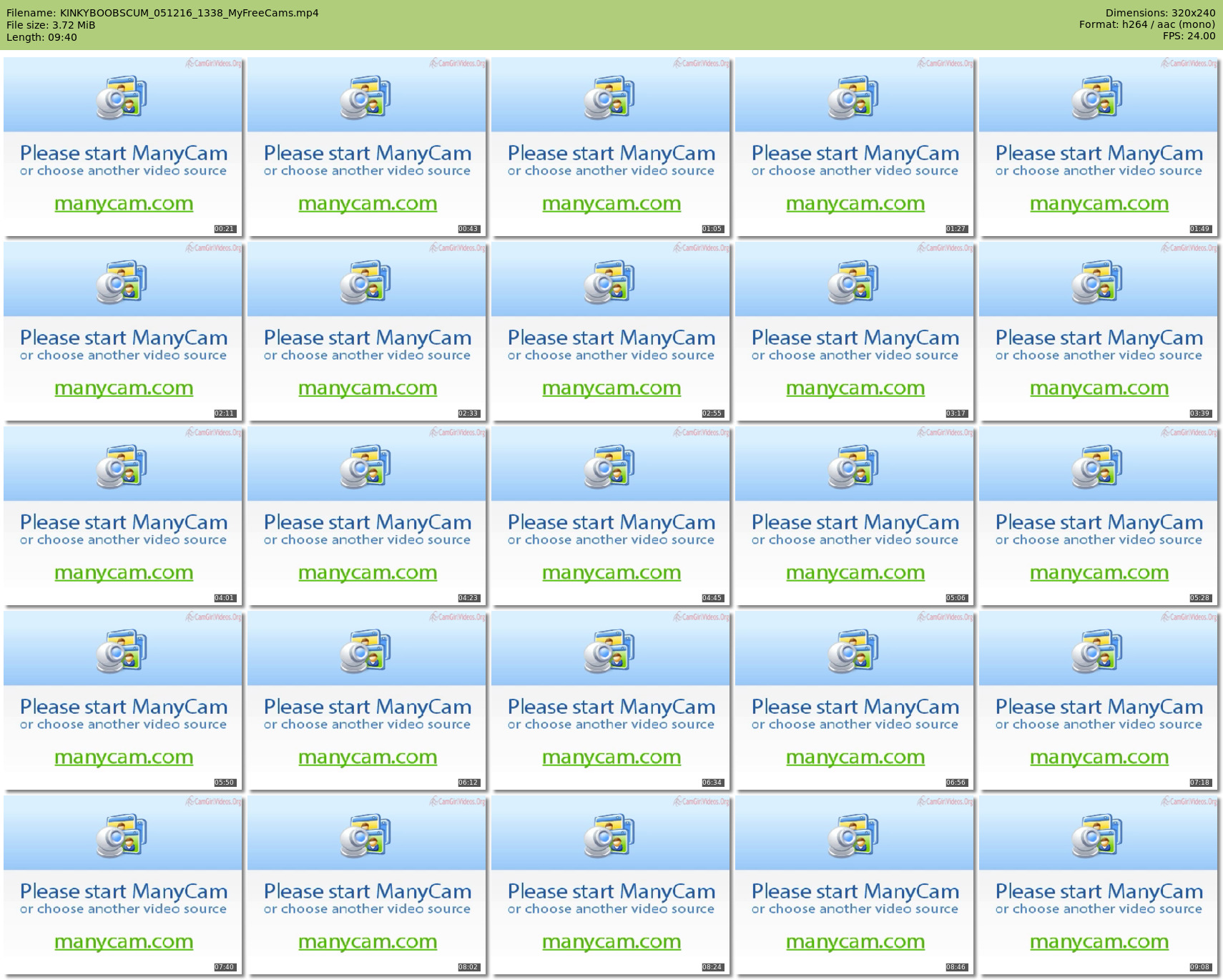Click manycam.com link in the 08:46 frame
The height and width of the screenshot is (980, 1223).
point(855,943)
